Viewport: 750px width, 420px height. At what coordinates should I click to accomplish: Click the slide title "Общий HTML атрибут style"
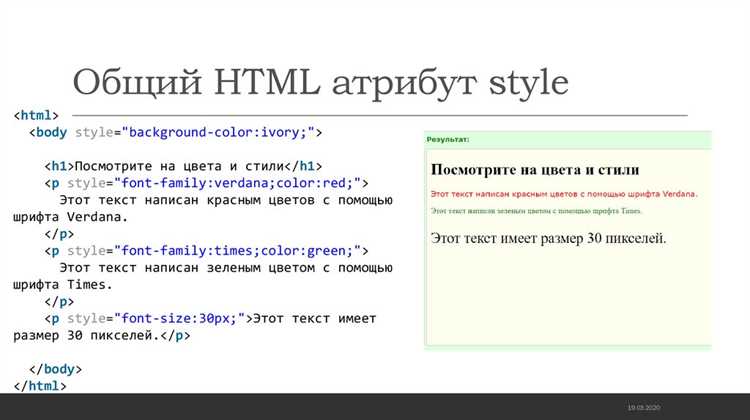tap(320, 83)
